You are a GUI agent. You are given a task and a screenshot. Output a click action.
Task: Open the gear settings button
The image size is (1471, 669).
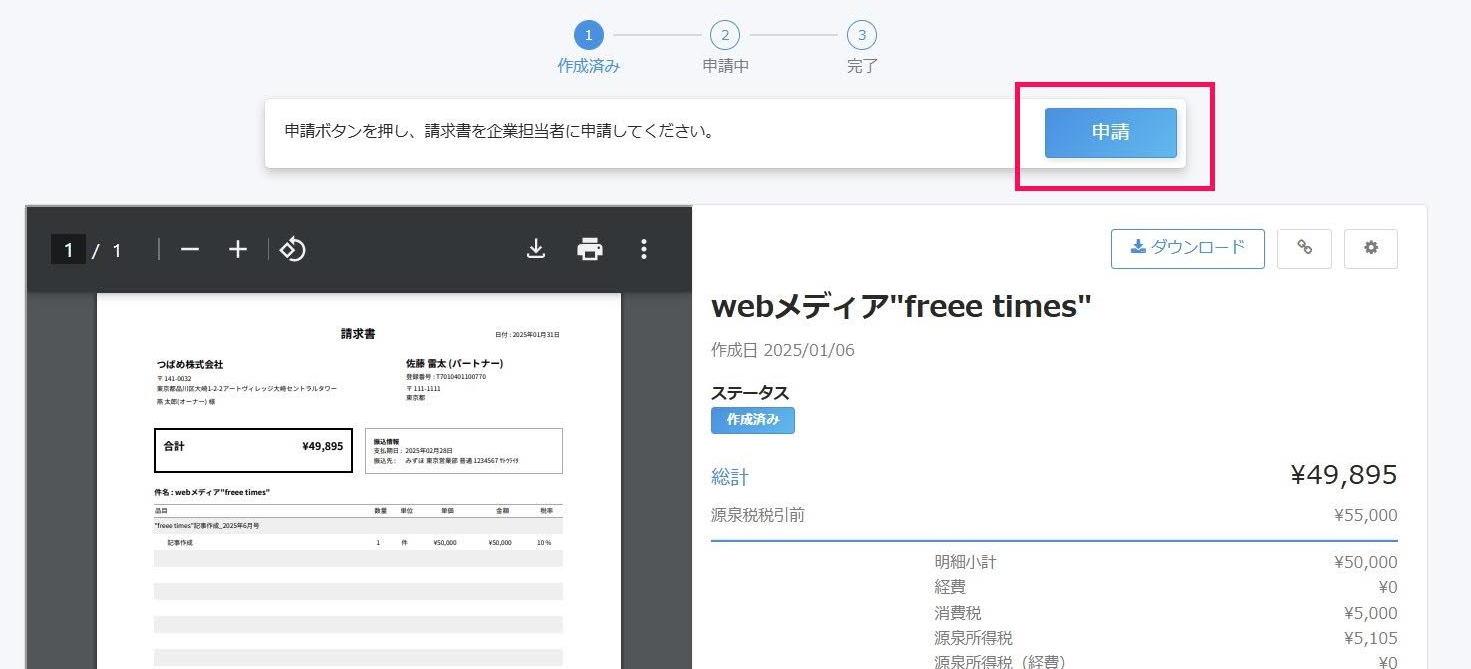coord(1371,248)
